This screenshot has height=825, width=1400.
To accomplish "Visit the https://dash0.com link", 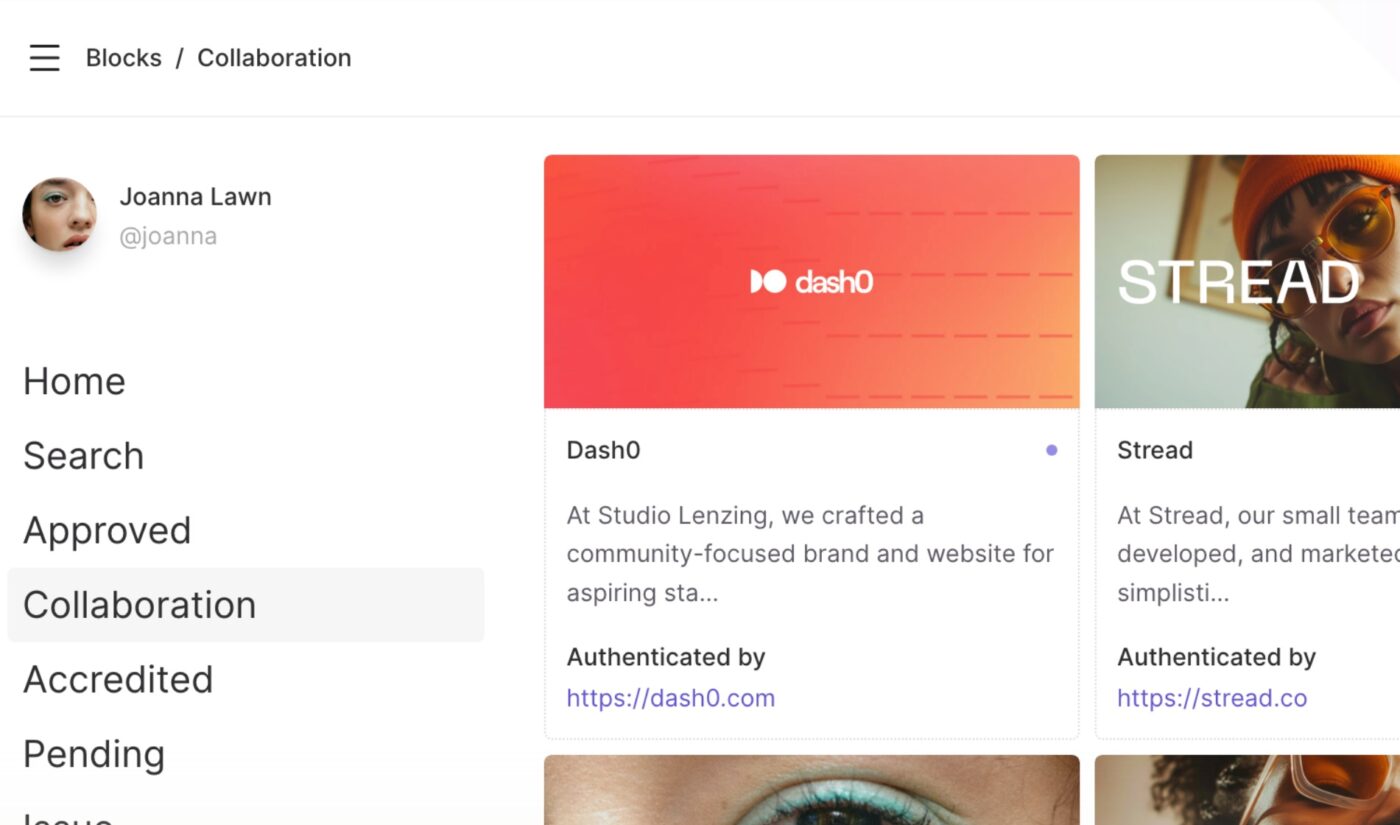I will (x=670, y=698).
